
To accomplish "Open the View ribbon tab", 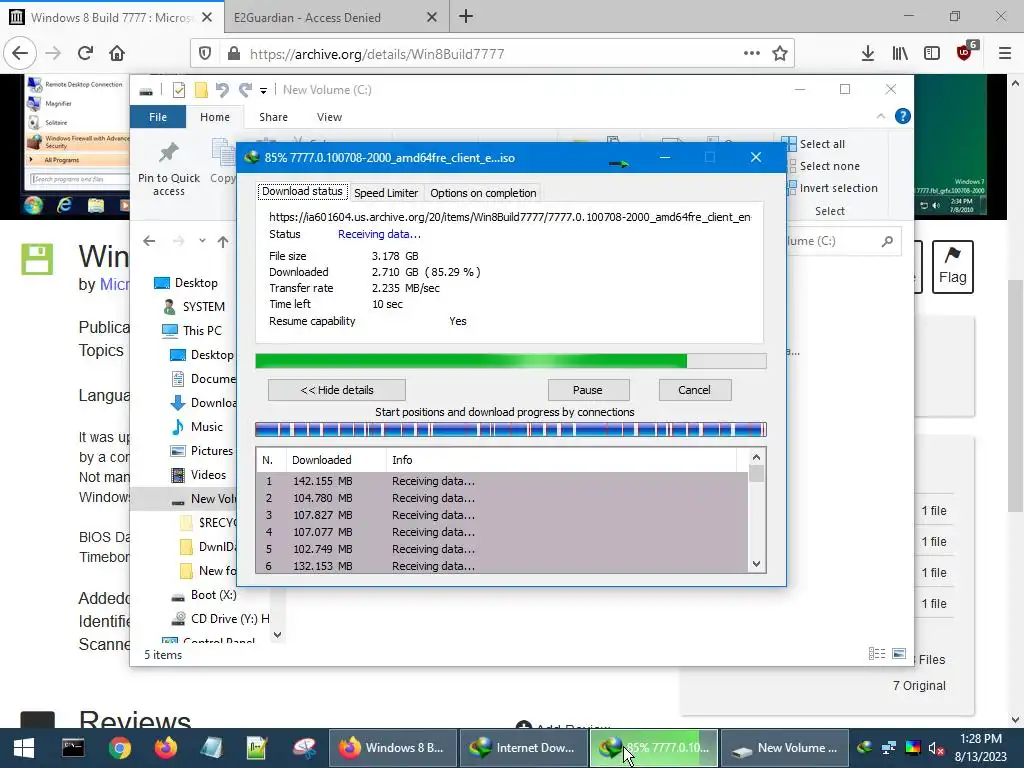I will coord(329,117).
